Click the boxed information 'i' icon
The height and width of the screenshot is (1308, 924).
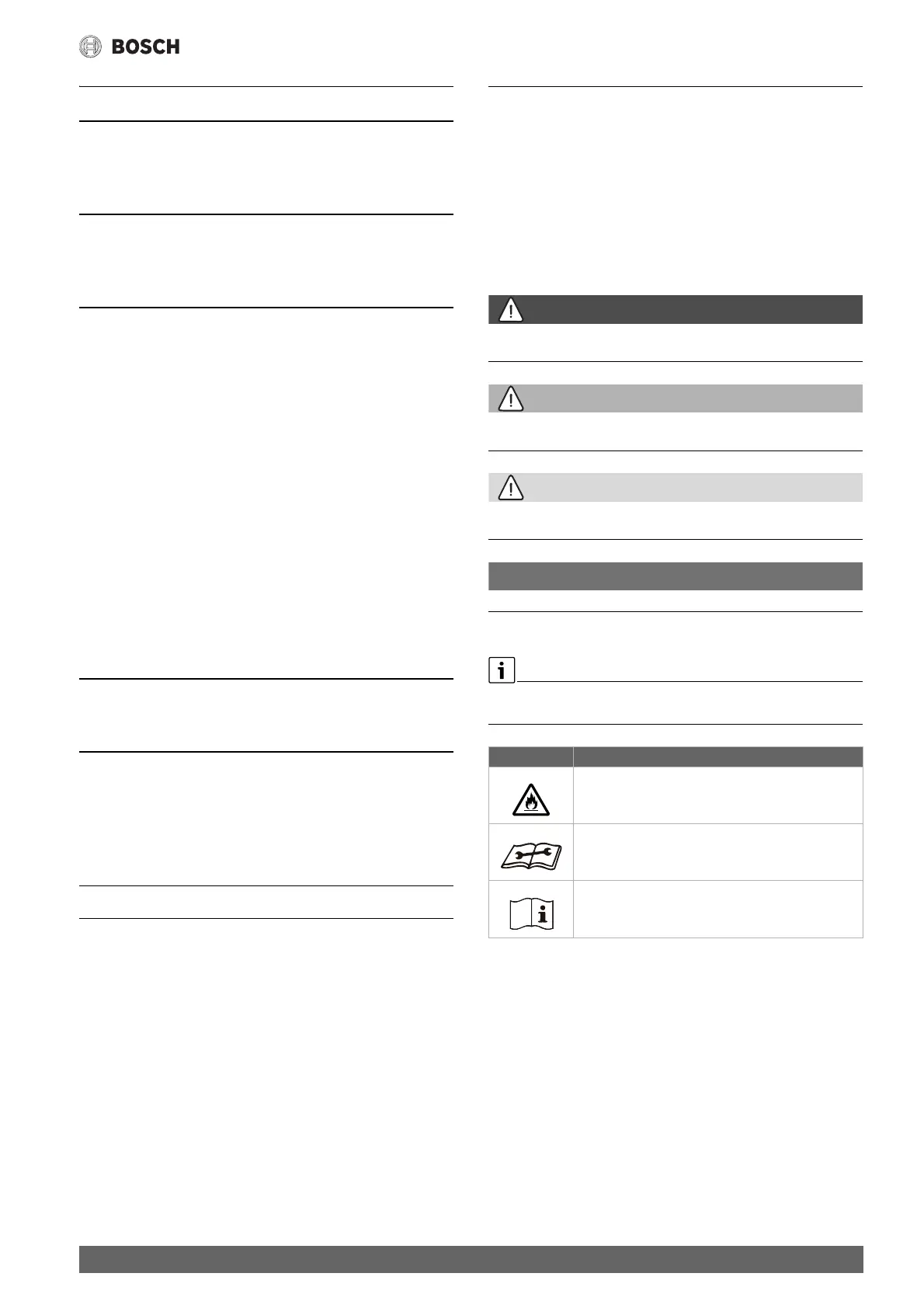coord(502,670)
